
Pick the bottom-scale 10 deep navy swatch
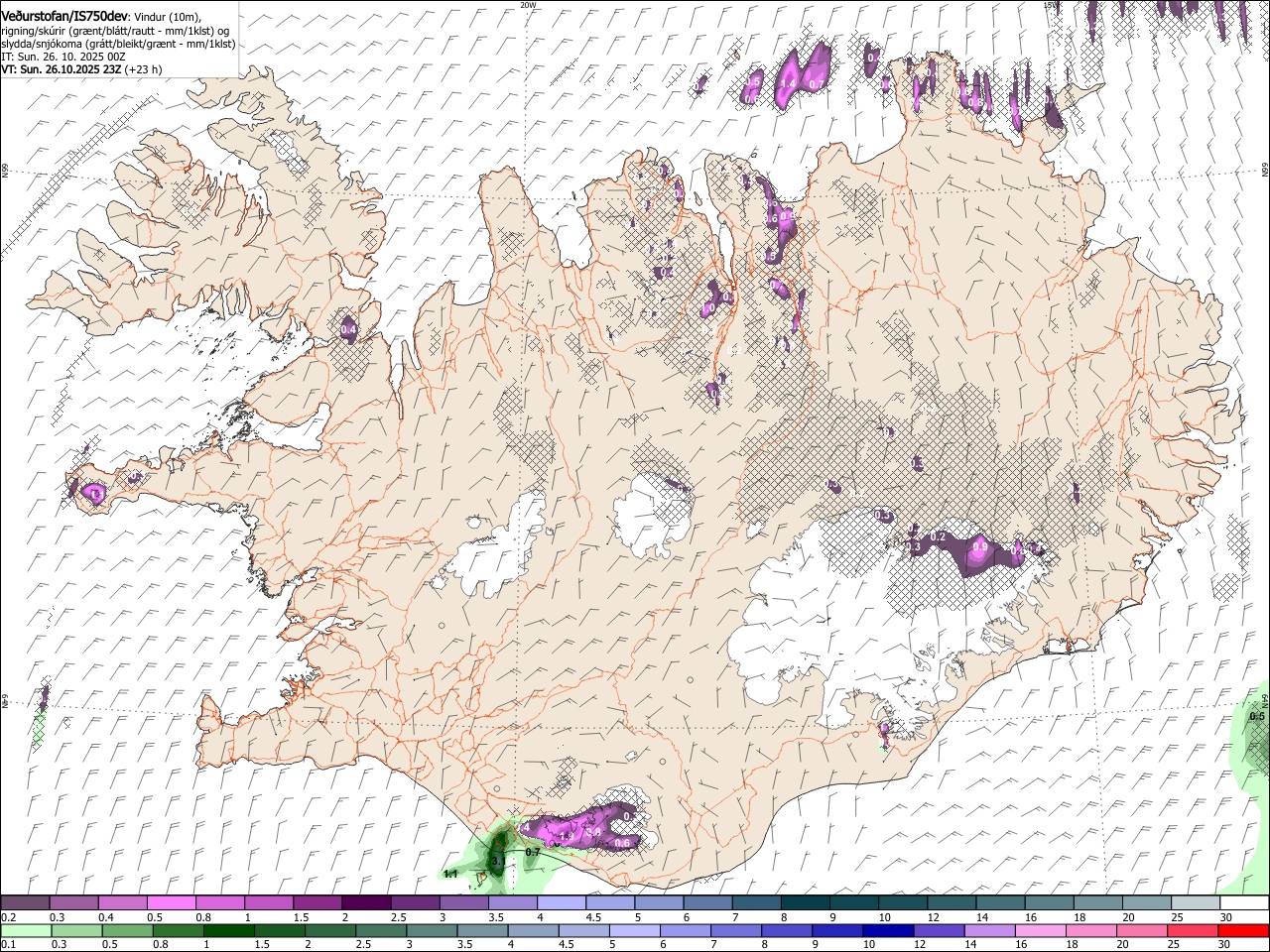[x=888, y=930]
